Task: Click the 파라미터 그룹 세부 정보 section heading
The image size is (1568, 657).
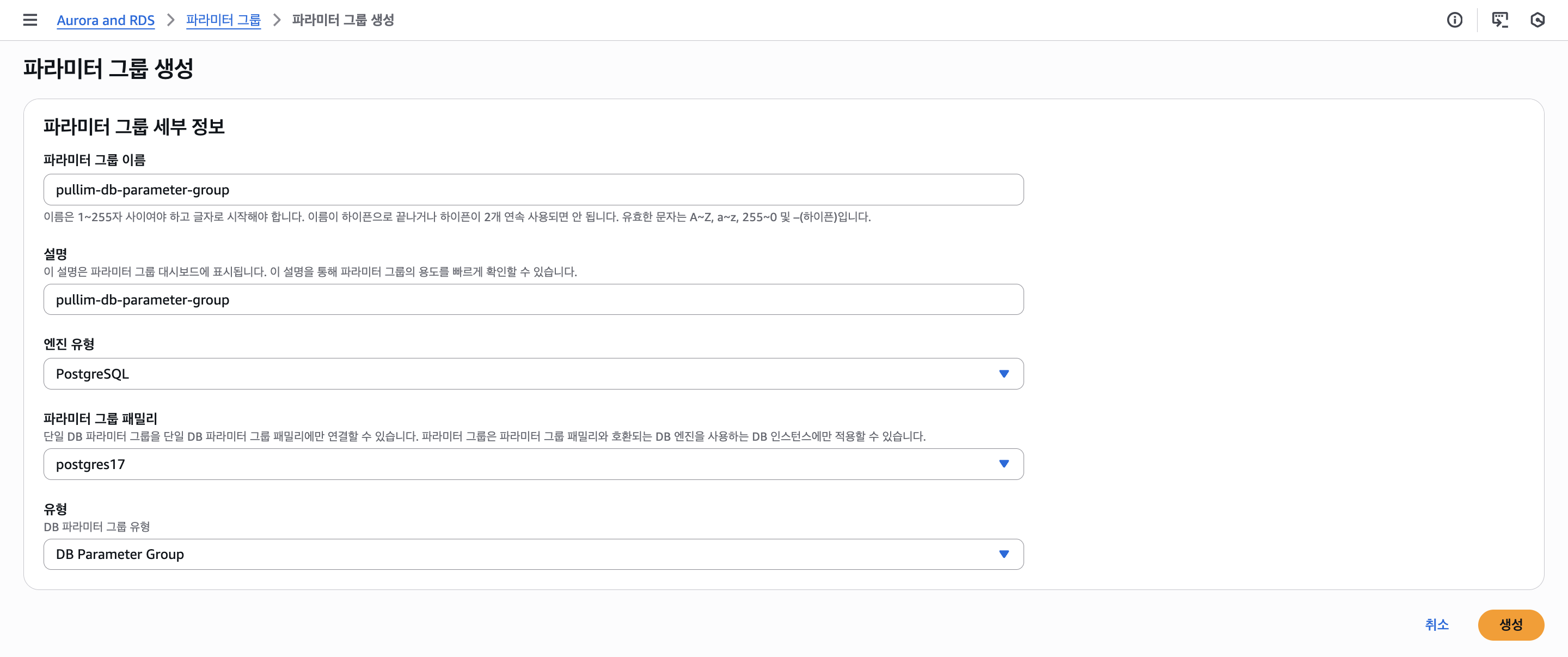Action: point(134,126)
